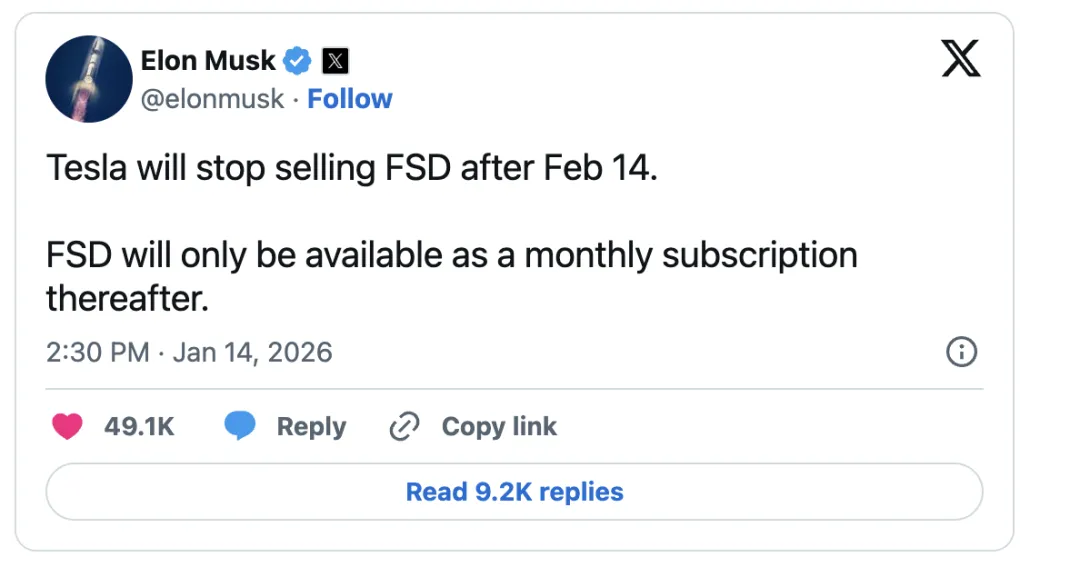Click the Jan 14, 2026 date
This screenshot has width=1080, height=567.
click(x=252, y=353)
